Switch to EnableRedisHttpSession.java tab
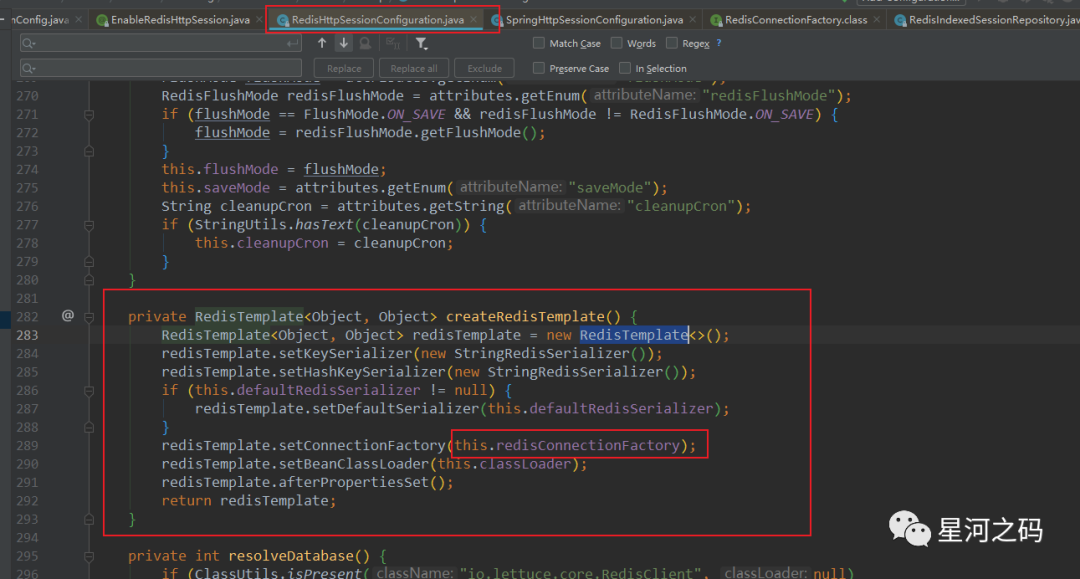Screen dimensions: 1080x579 180,20
